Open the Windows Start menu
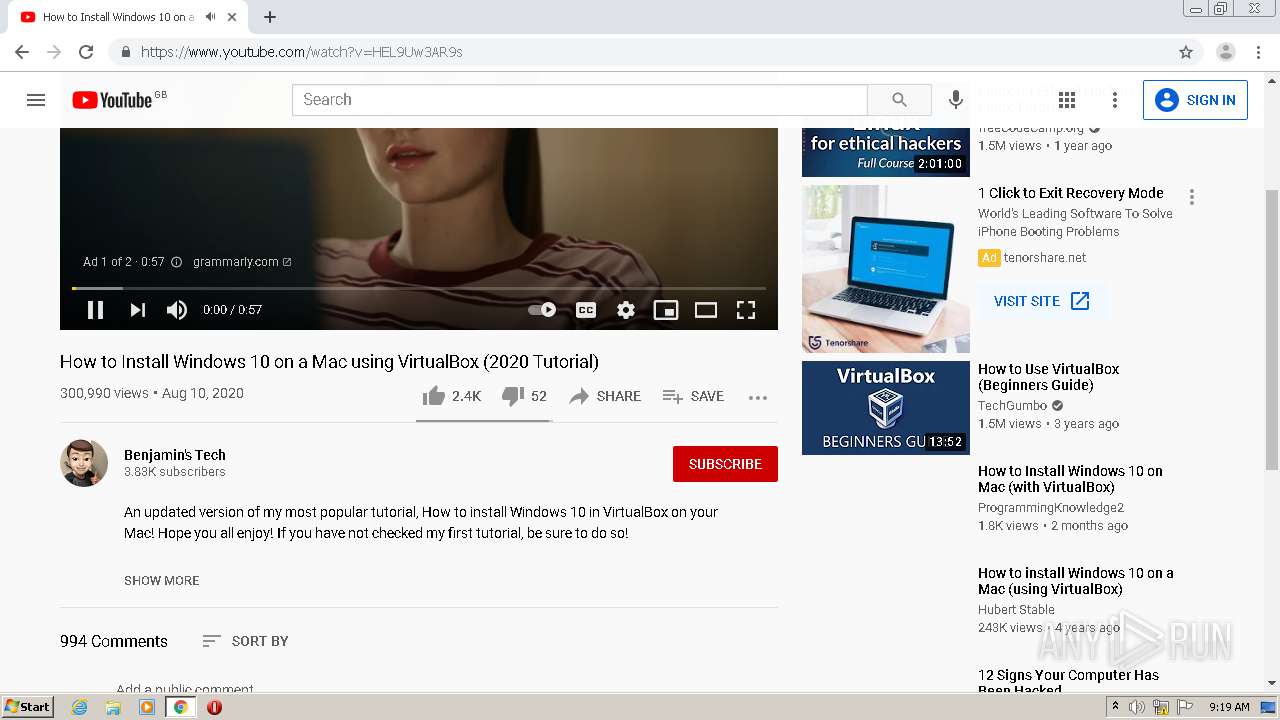The height and width of the screenshot is (720, 1280). click(28, 707)
